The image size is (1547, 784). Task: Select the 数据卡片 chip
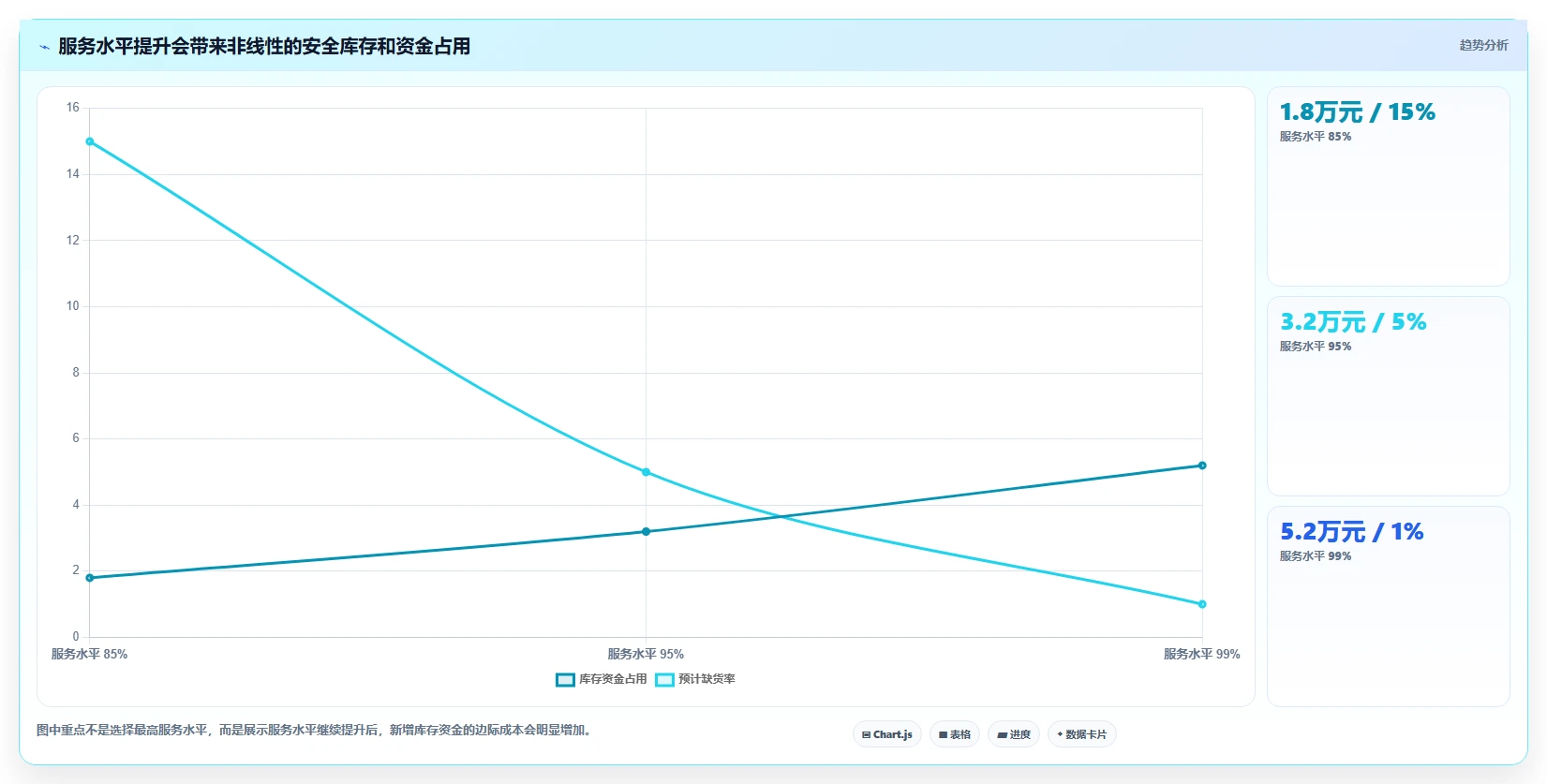point(1081,734)
